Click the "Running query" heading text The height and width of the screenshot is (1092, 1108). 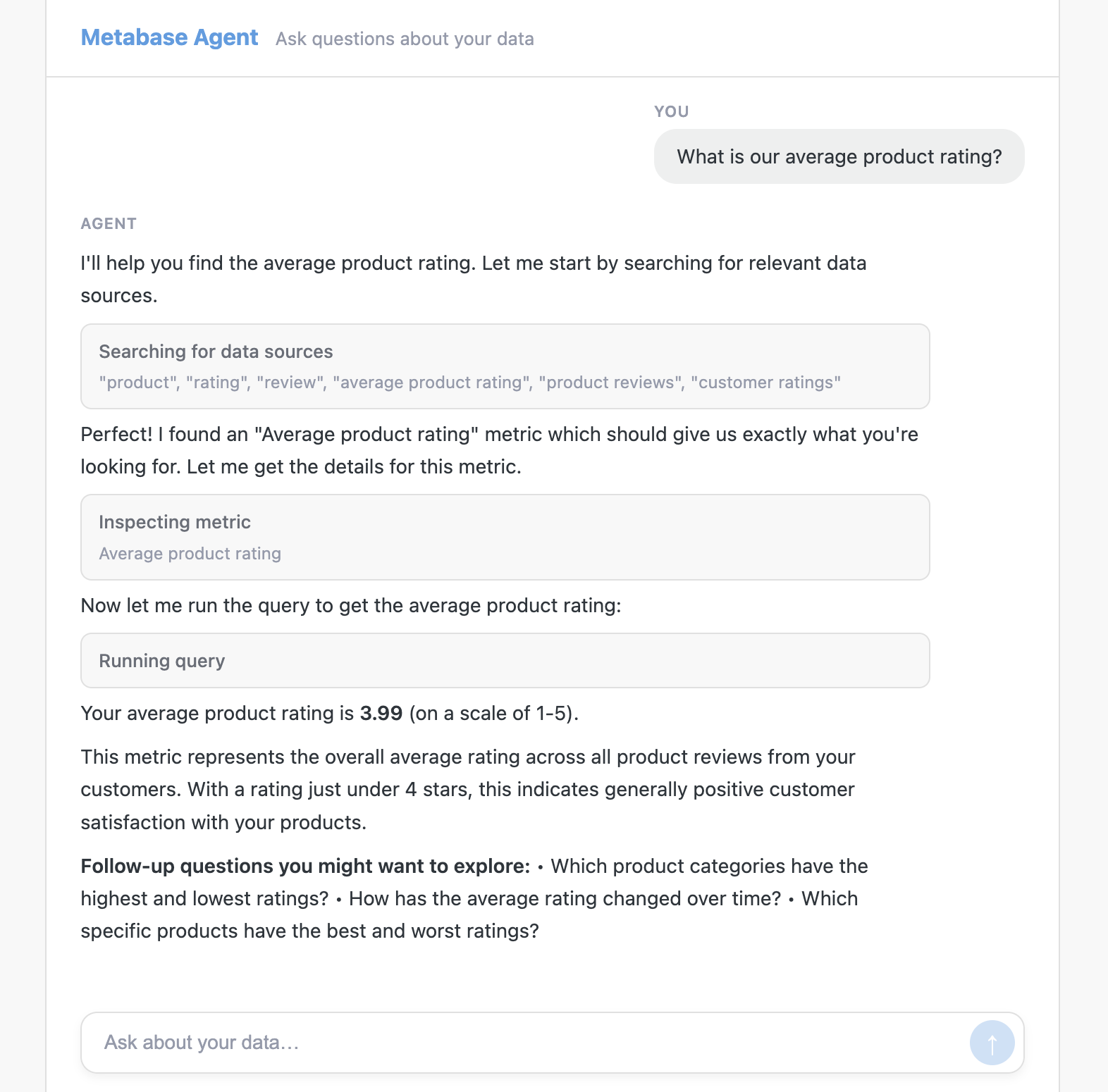click(x=161, y=661)
